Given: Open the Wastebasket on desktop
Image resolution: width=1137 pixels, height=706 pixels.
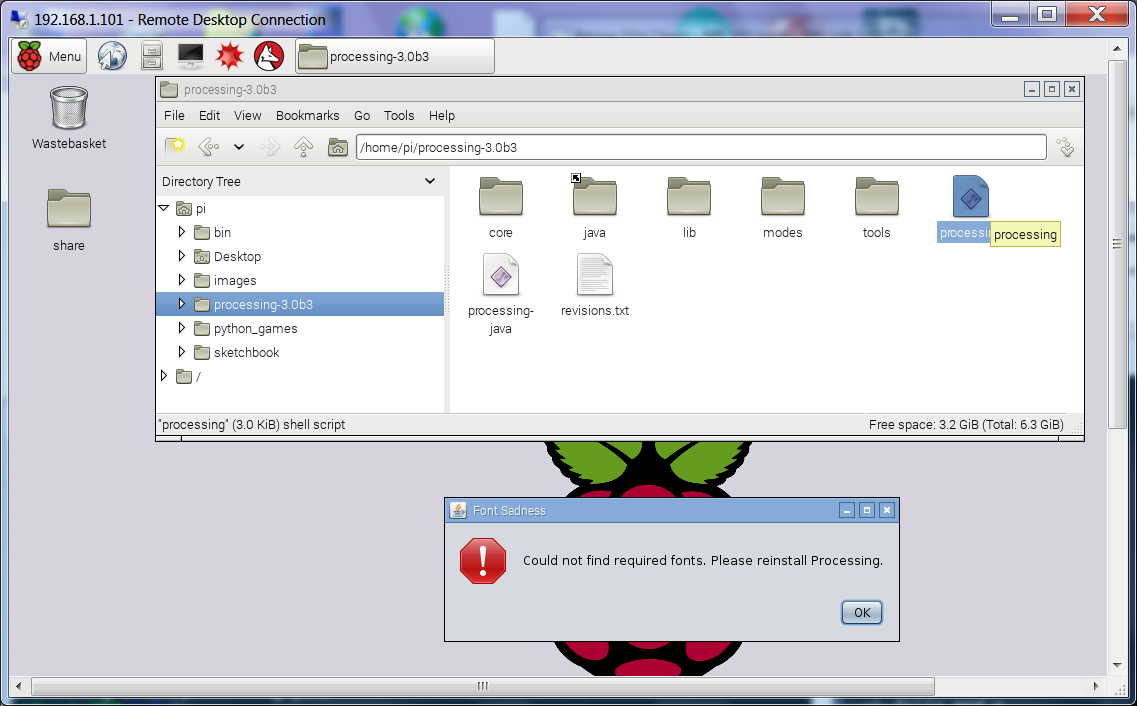Looking at the screenshot, I should point(68,110).
